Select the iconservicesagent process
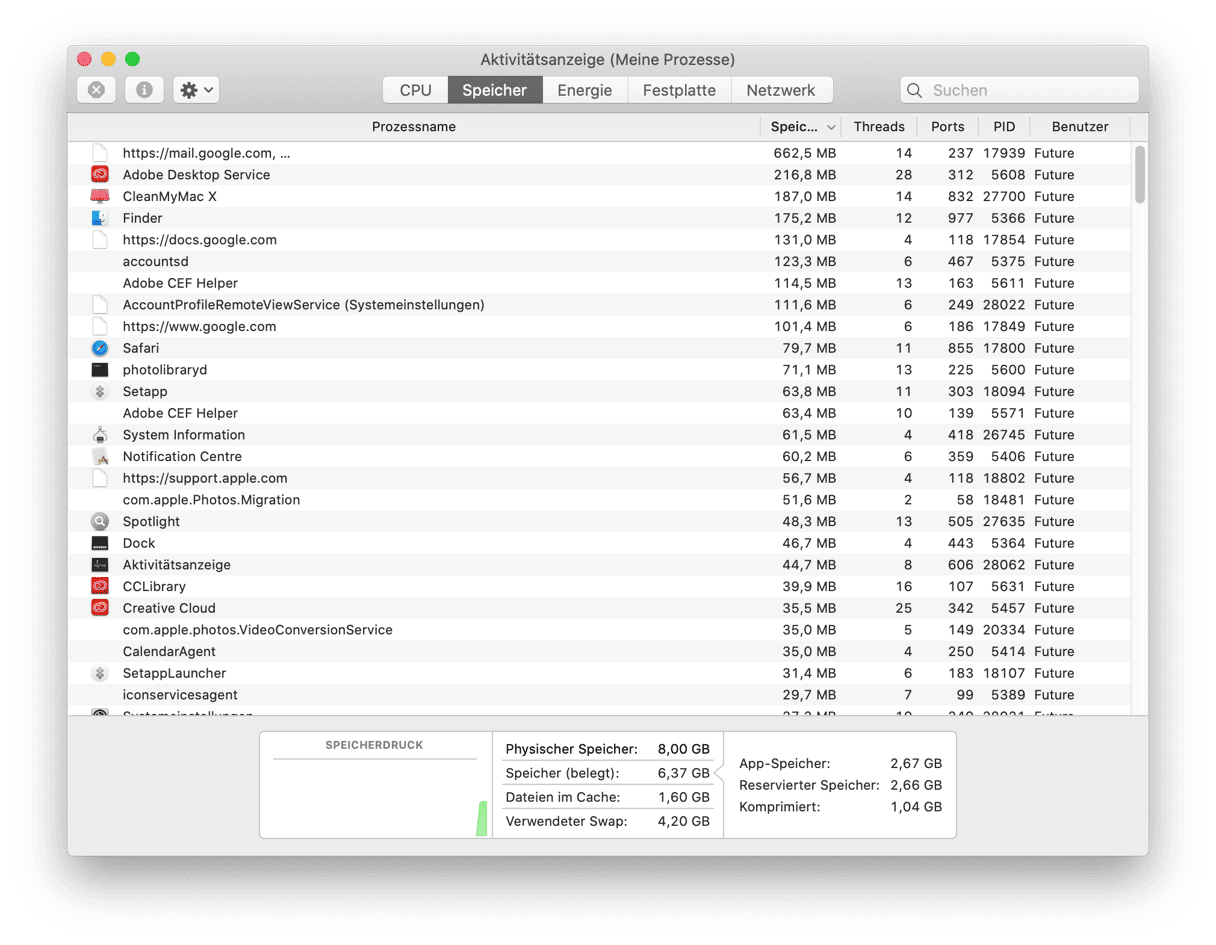The height and width of the screenshot is (945, 1216). click(600, 695)
